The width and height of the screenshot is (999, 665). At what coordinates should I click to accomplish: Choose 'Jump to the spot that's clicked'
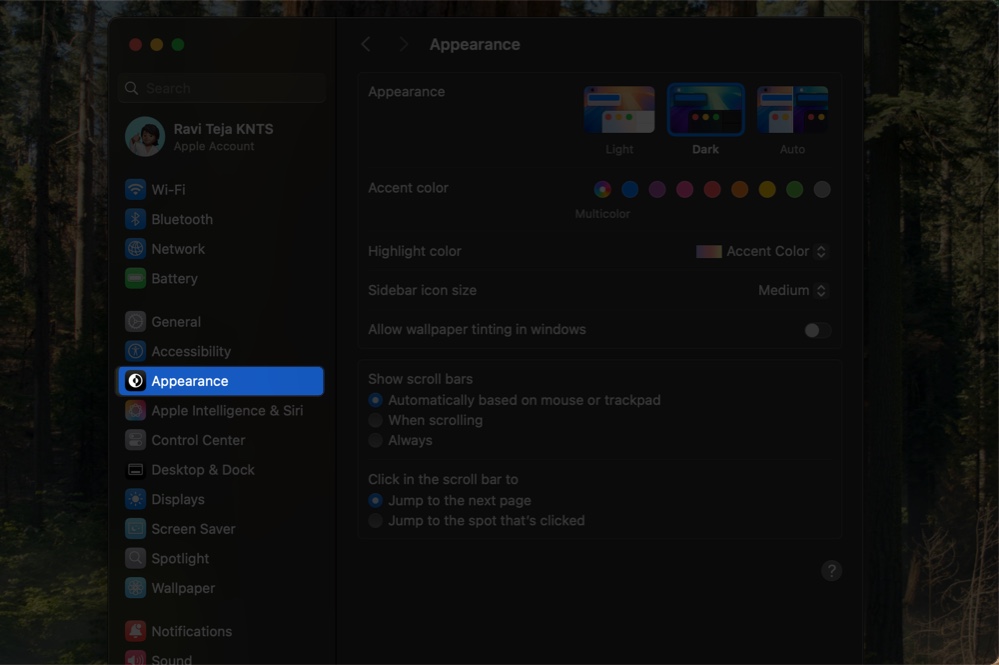click(375, 520)
